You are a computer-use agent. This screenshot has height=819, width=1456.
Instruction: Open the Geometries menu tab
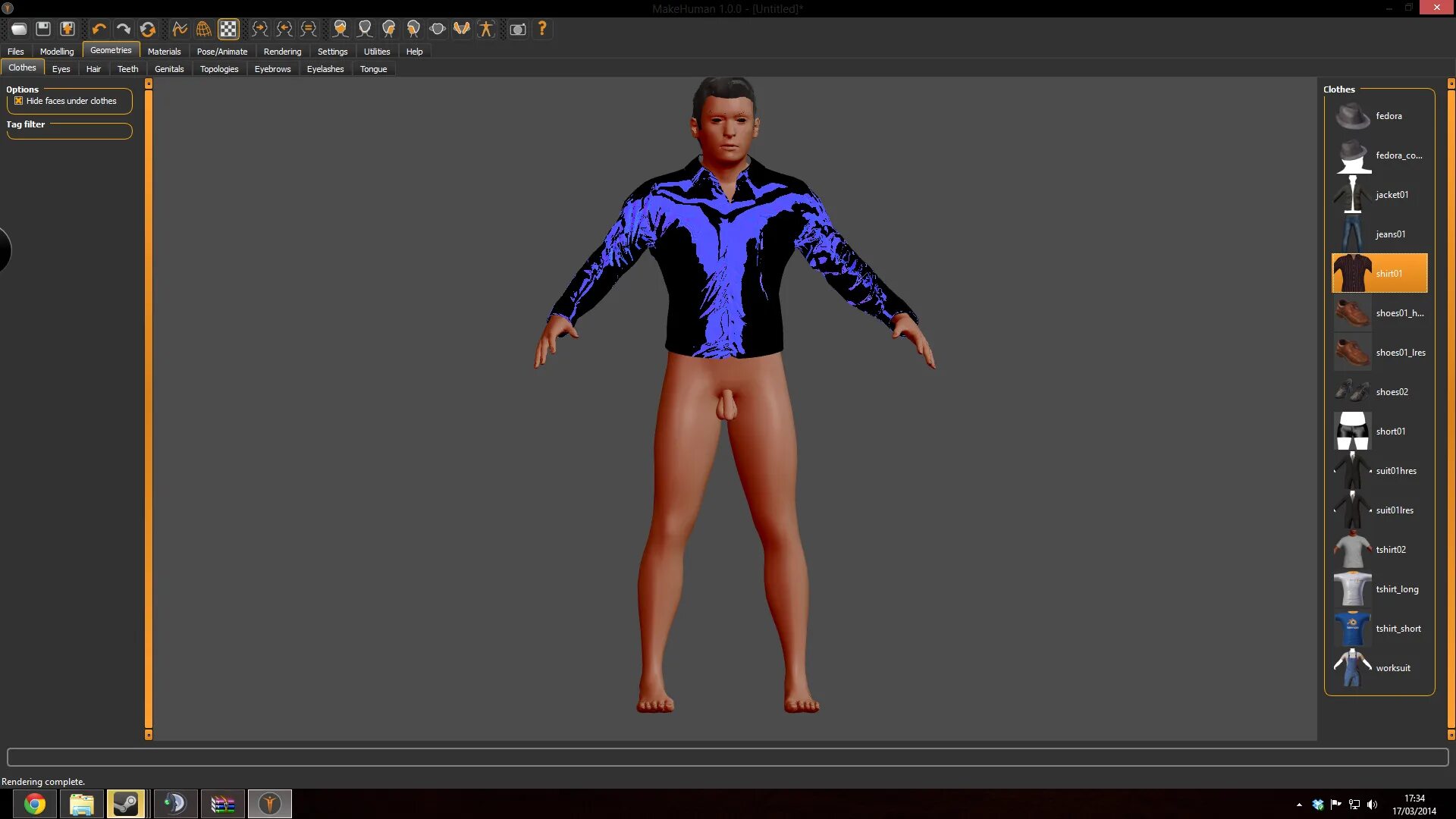[110, 50]
